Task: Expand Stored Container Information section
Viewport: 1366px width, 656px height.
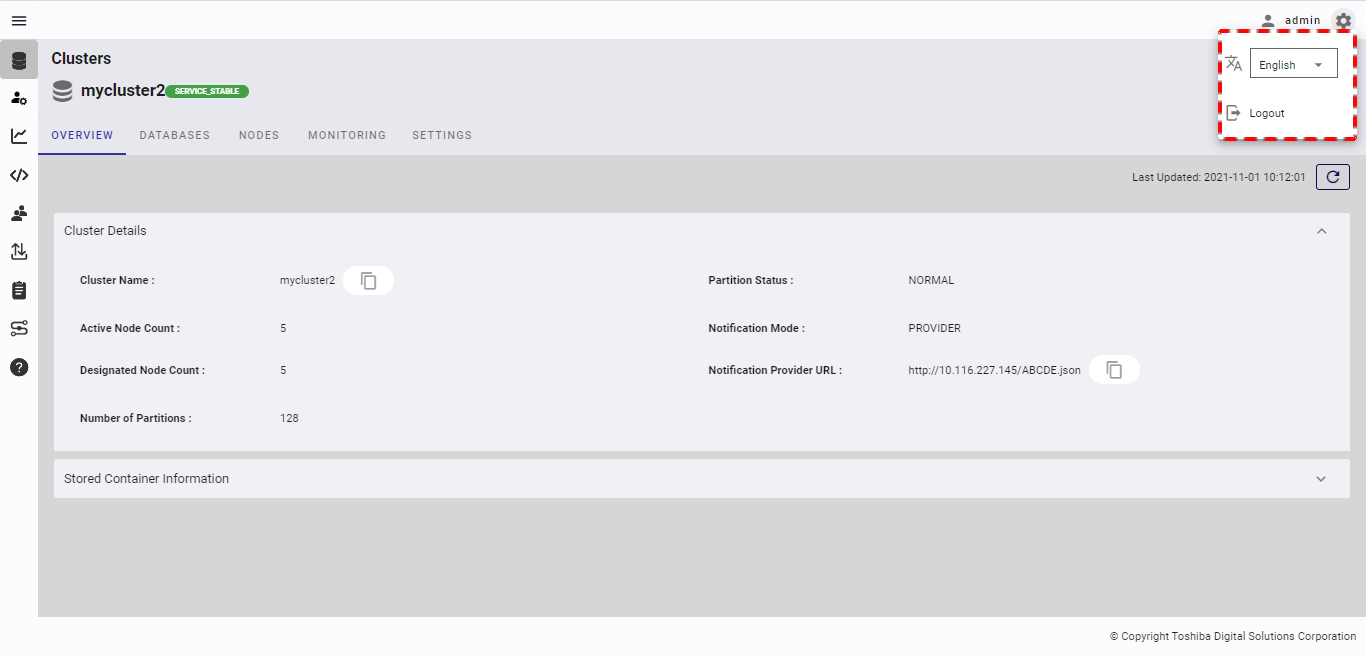Action: click(701, 479)
